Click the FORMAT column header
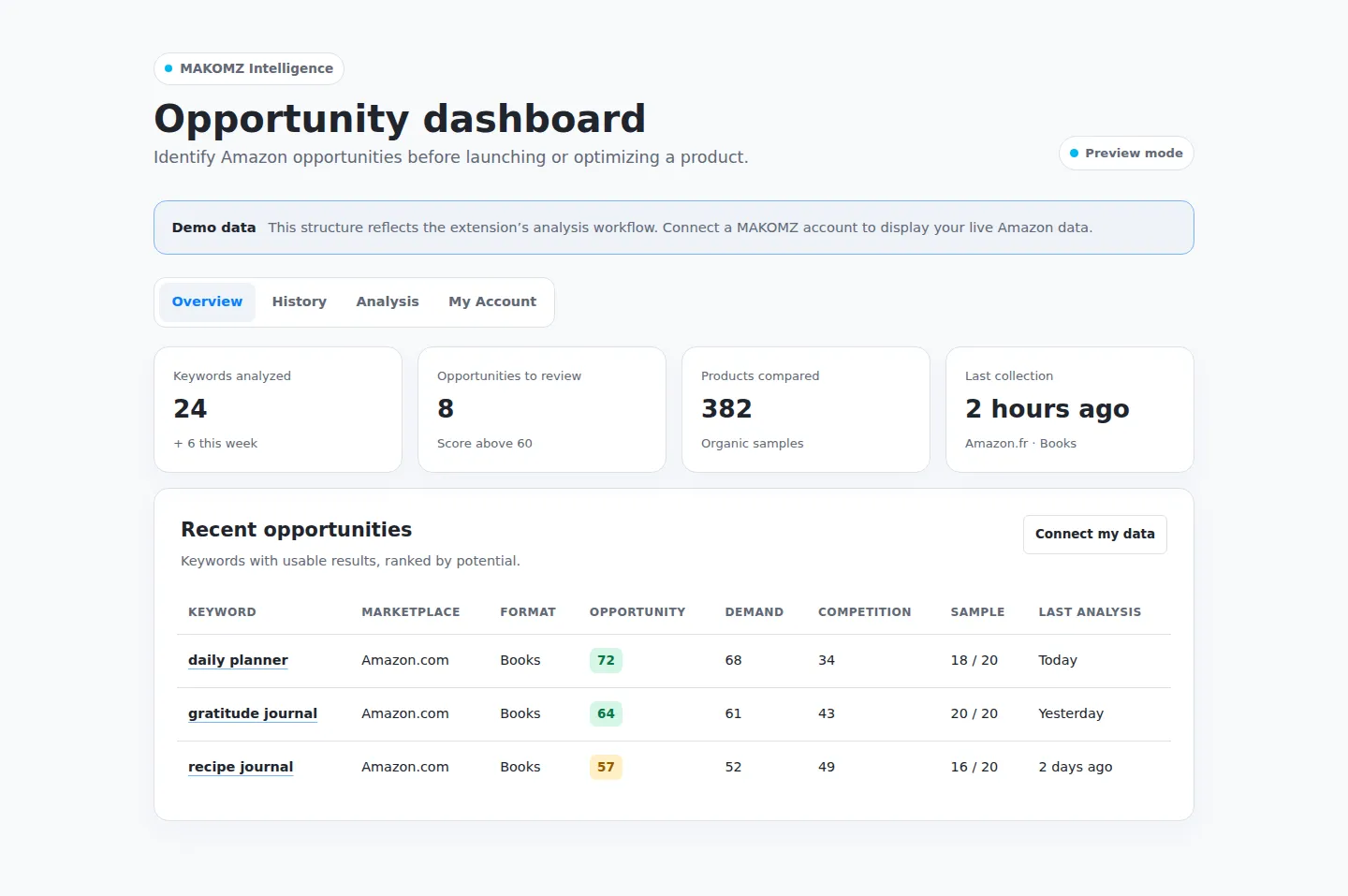 coord(528,612)
